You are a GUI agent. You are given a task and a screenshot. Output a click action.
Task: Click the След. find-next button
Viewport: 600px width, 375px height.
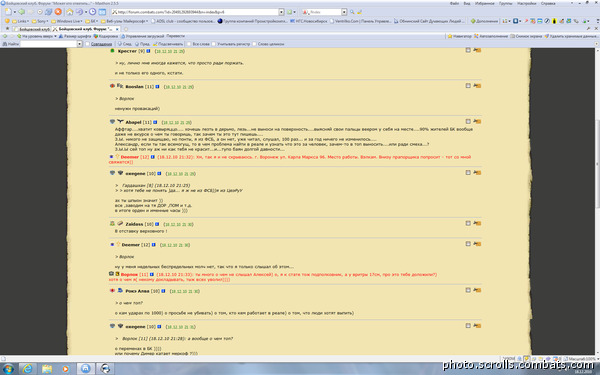click(125, 44)
